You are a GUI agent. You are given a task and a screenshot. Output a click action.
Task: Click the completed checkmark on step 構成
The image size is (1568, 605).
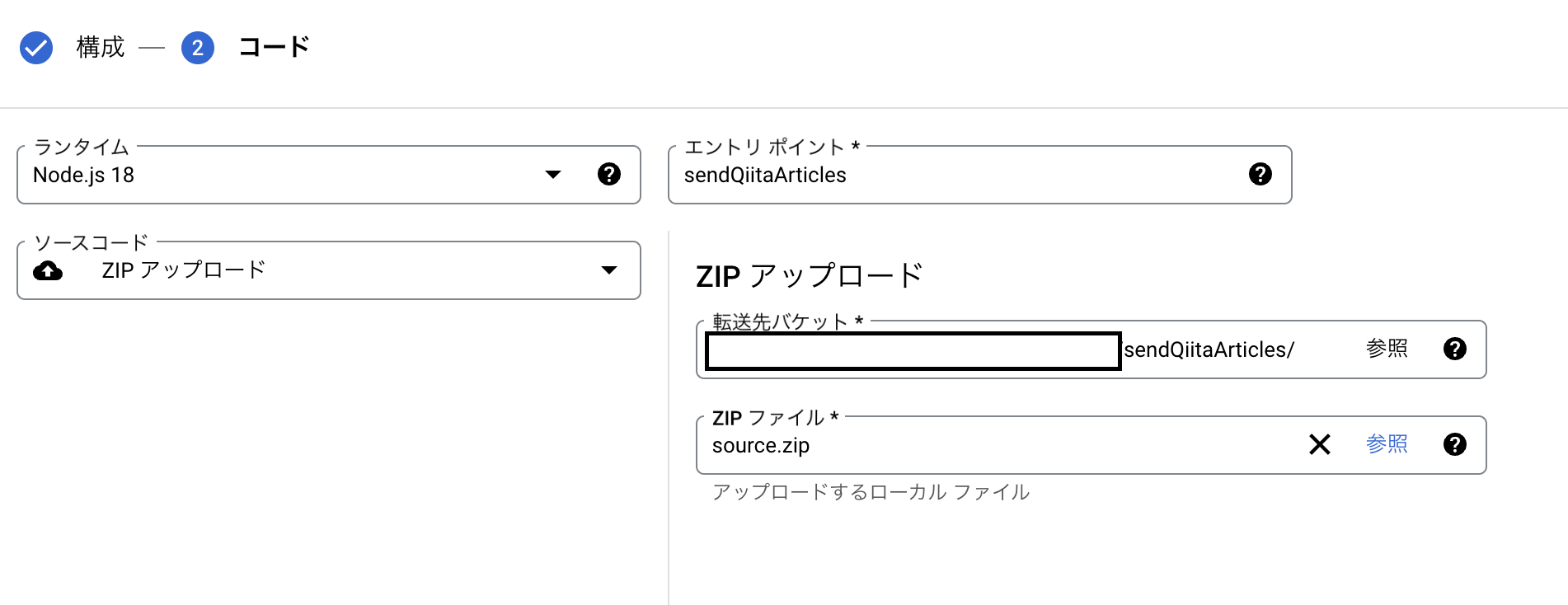[35, 48]
